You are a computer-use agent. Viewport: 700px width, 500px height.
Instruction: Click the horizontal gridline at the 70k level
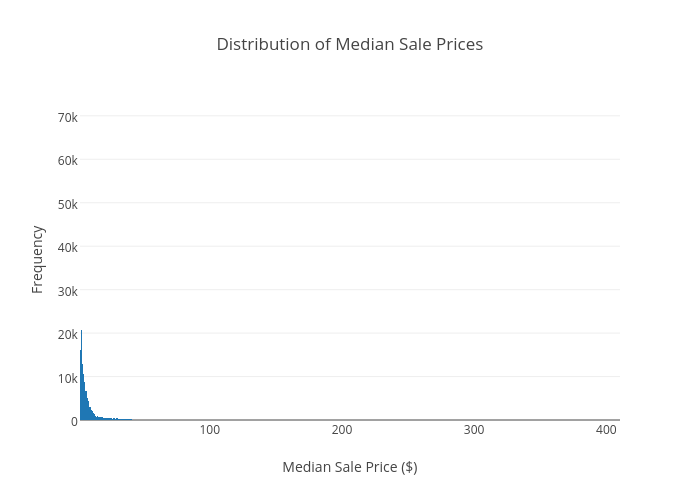[x=350, y=116]
